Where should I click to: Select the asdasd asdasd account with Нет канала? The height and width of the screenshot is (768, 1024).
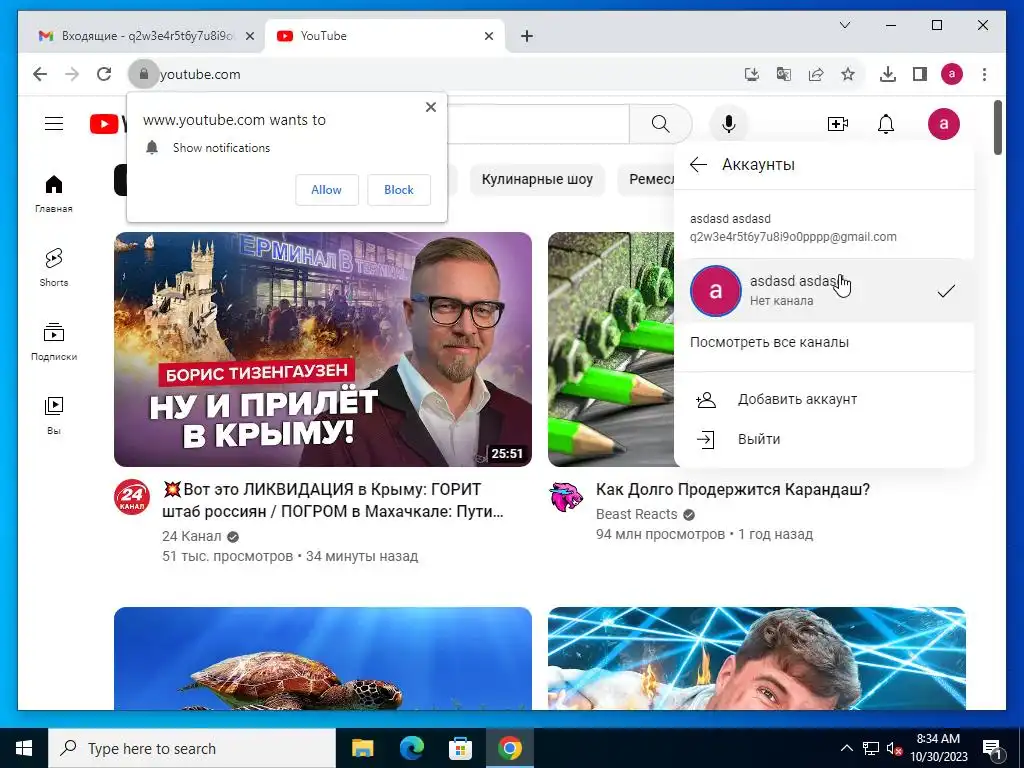click(824, 291)
